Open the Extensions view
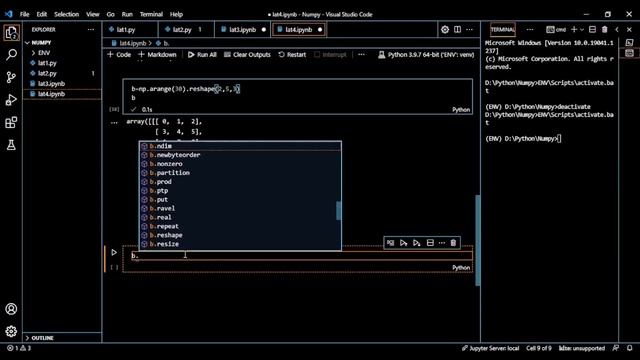640x360 pixels. pos(11,122)
